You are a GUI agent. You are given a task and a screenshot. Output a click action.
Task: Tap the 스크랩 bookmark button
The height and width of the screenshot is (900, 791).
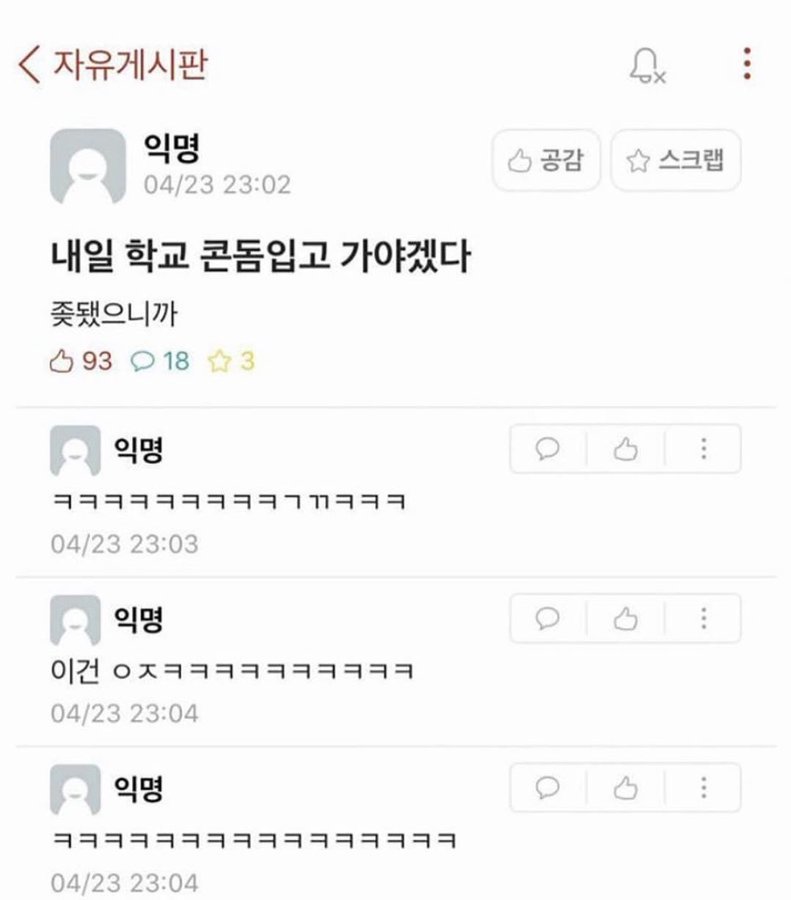click(x=676, y=160)
